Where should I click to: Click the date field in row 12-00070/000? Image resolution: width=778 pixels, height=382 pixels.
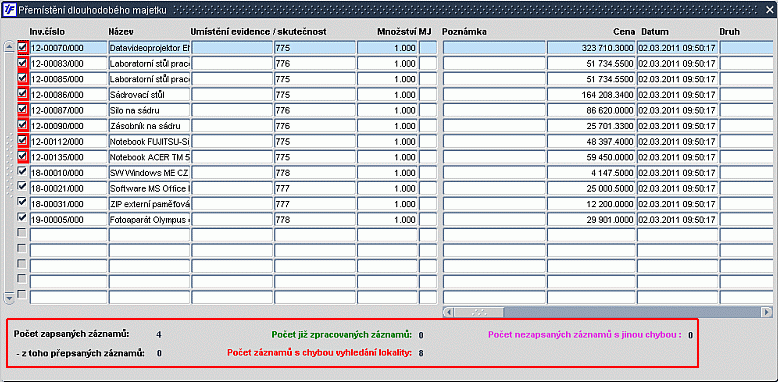[x=677, y=48]
